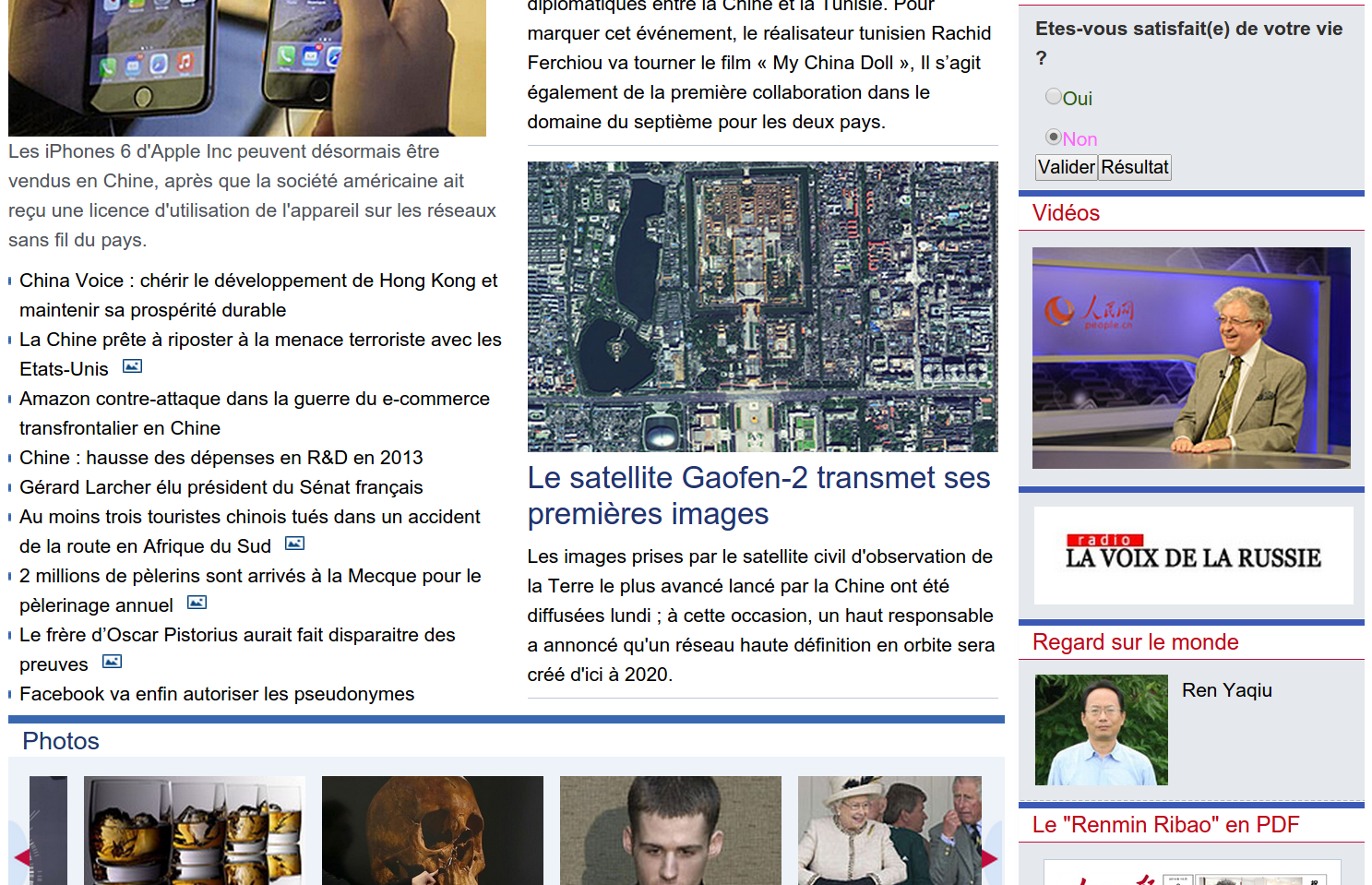
Task: Open the Vidéos section heading
Action: tap(1066, 213)
